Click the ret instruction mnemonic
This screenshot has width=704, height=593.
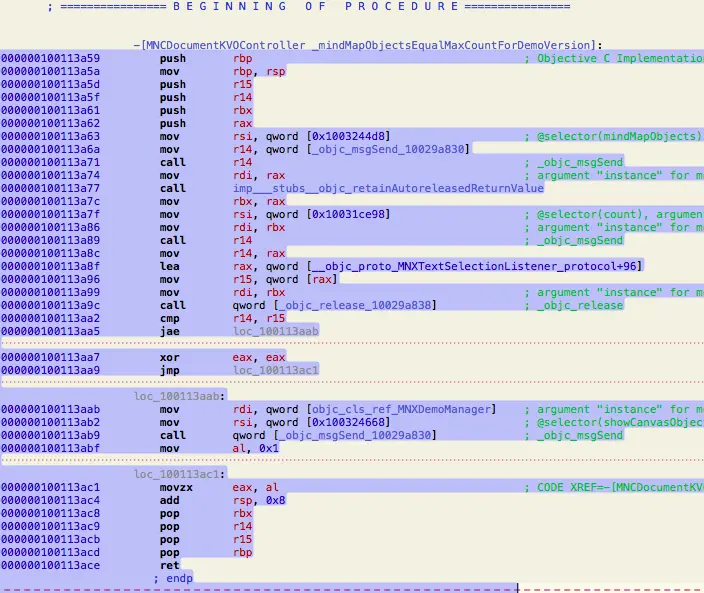[x=170, y=566]
